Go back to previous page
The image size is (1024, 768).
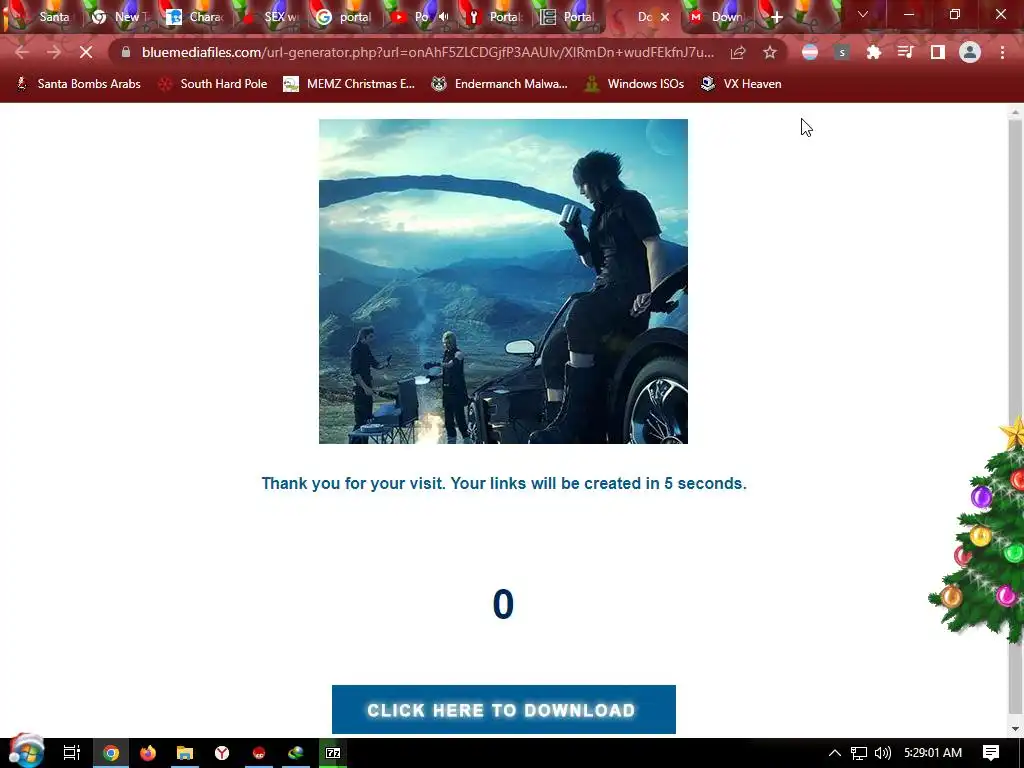point(22,52)
